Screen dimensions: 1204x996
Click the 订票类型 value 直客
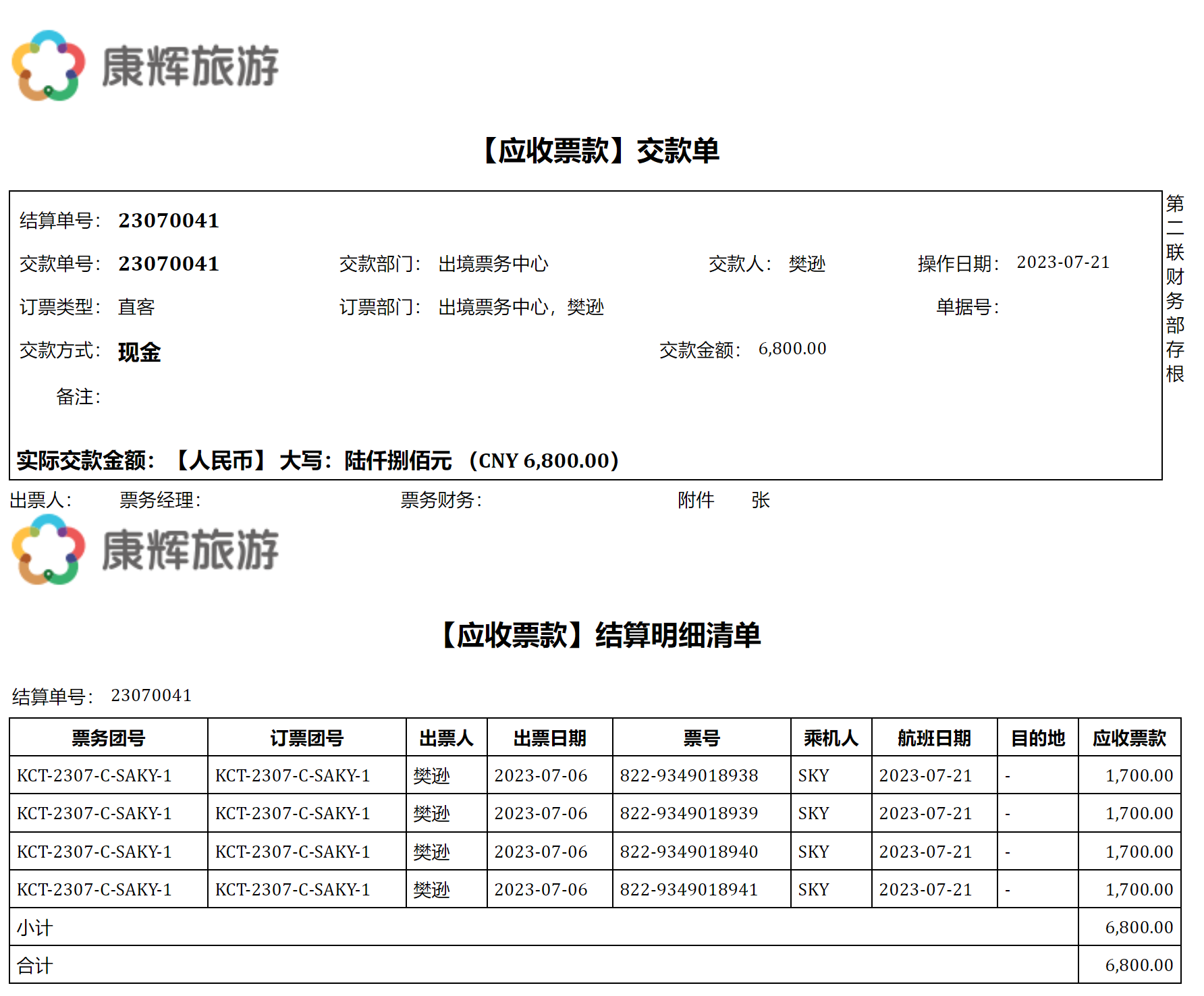tap(136, 307)
